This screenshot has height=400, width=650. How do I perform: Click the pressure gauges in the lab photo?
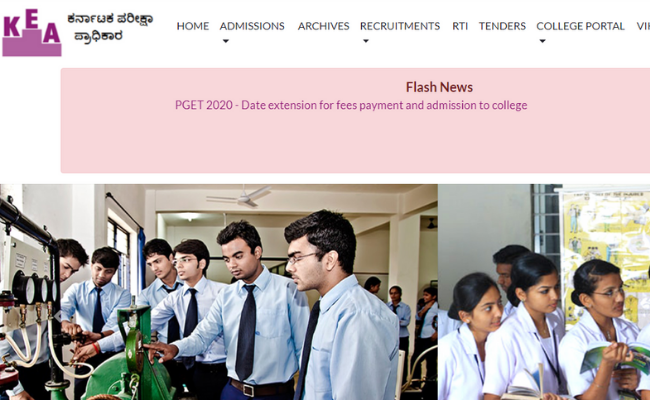35,289
